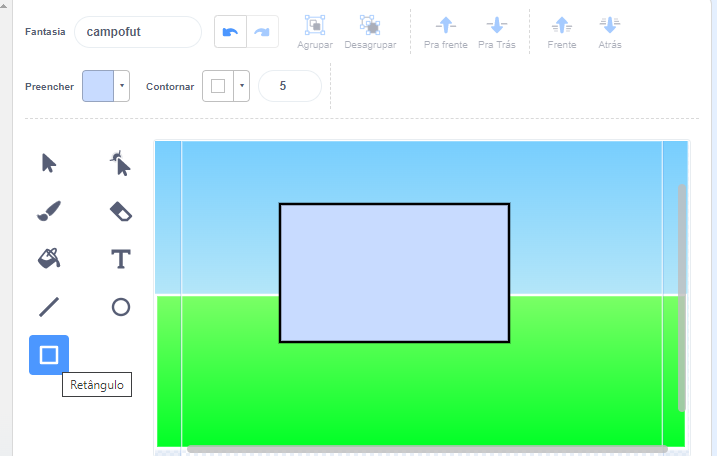This screenshot has height=456, width=717.
Task: Select the Circle tool
Action: tap(121, 307)
